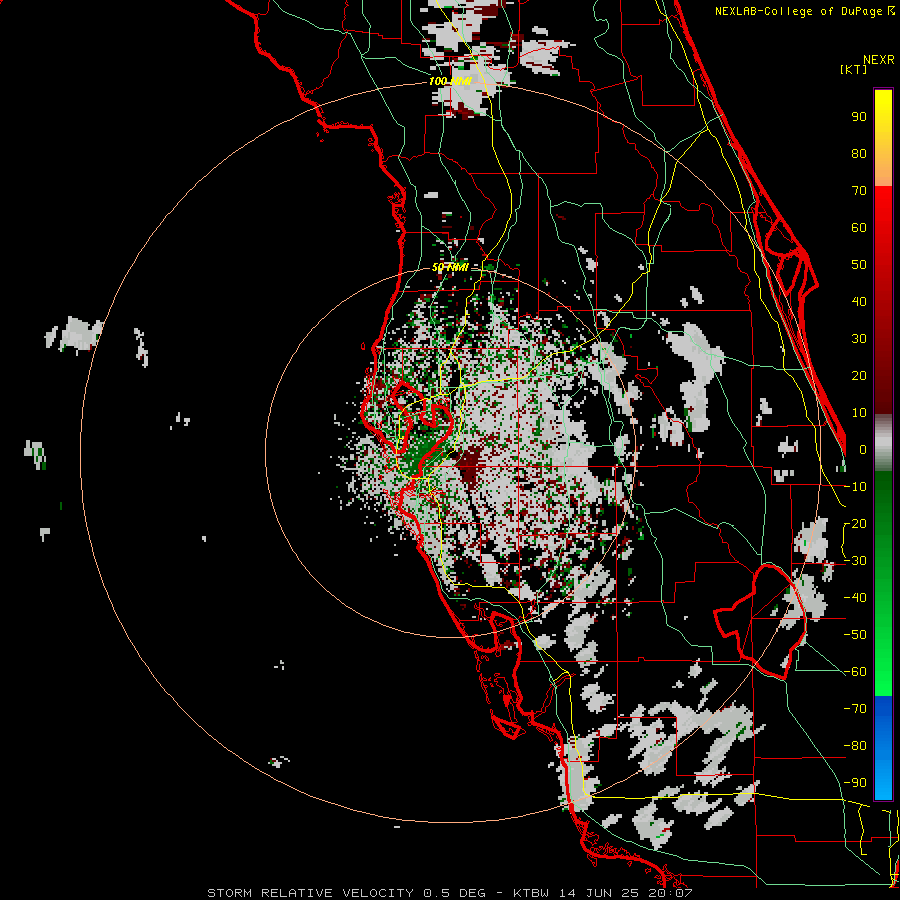Screen dimensions: 900x900
Task: Click the [KT] units label
Action: click(853, 69)
